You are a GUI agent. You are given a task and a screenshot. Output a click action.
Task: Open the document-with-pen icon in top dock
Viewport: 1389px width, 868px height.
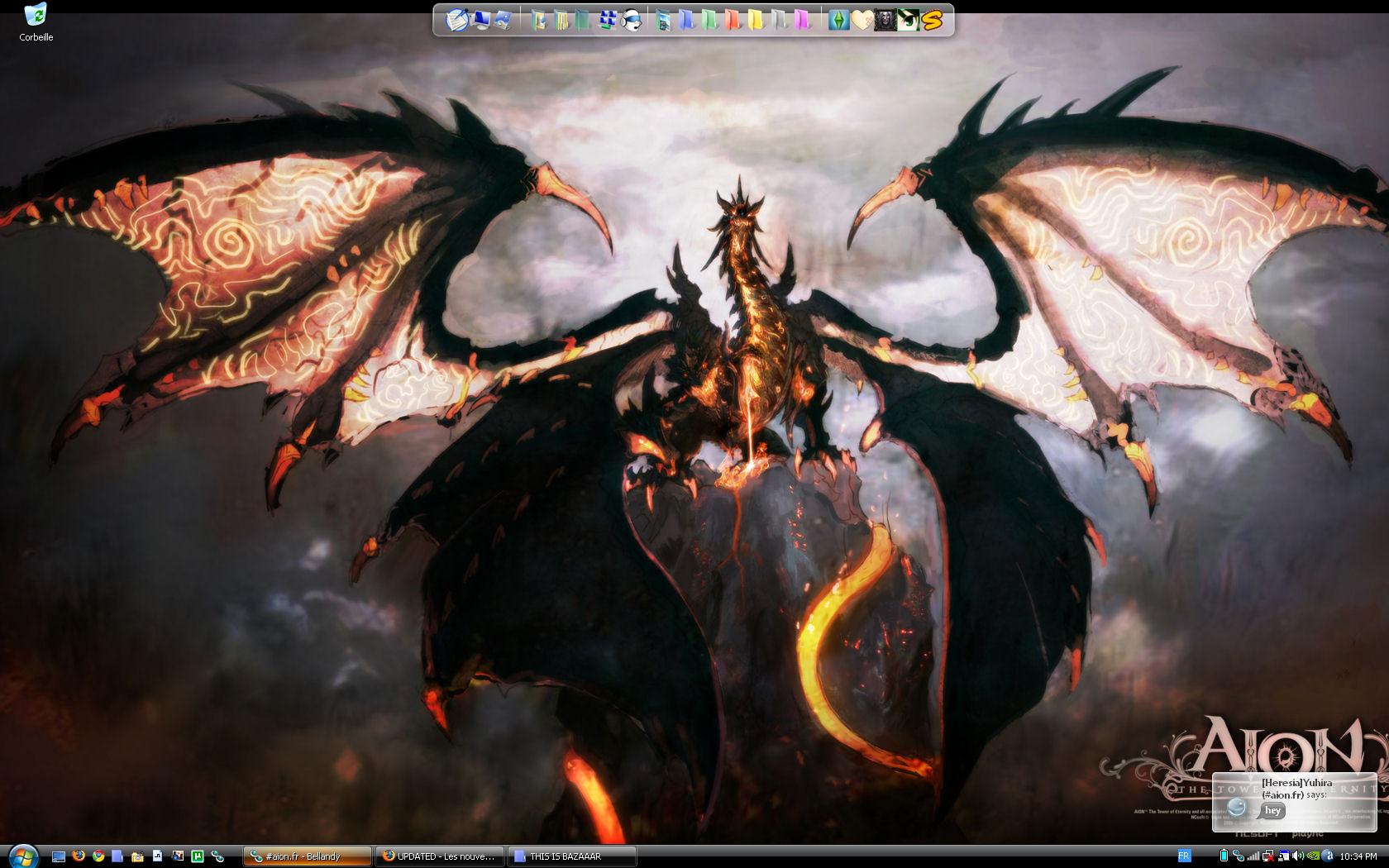coord(457,19)
